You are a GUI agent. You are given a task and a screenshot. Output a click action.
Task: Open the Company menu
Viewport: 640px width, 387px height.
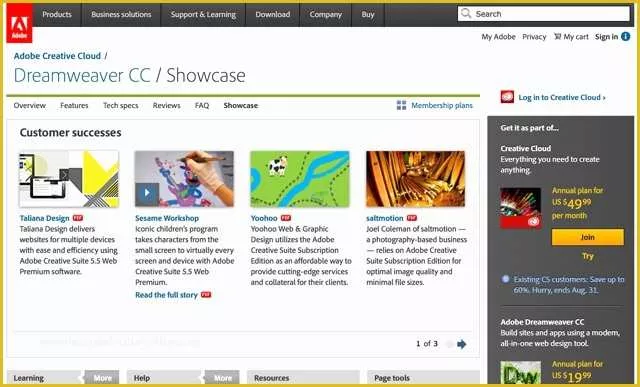(325, 14)
